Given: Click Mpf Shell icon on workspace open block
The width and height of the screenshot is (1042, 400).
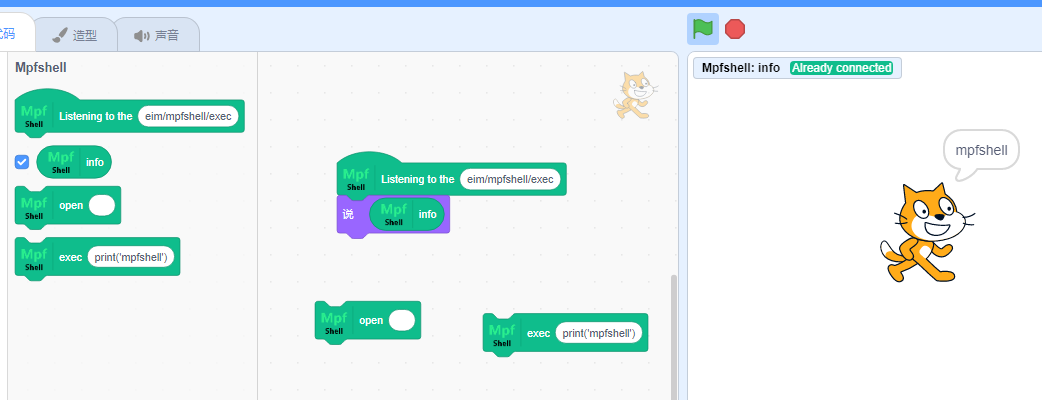Looking at the screenshot, I should (x=334, y=322).
